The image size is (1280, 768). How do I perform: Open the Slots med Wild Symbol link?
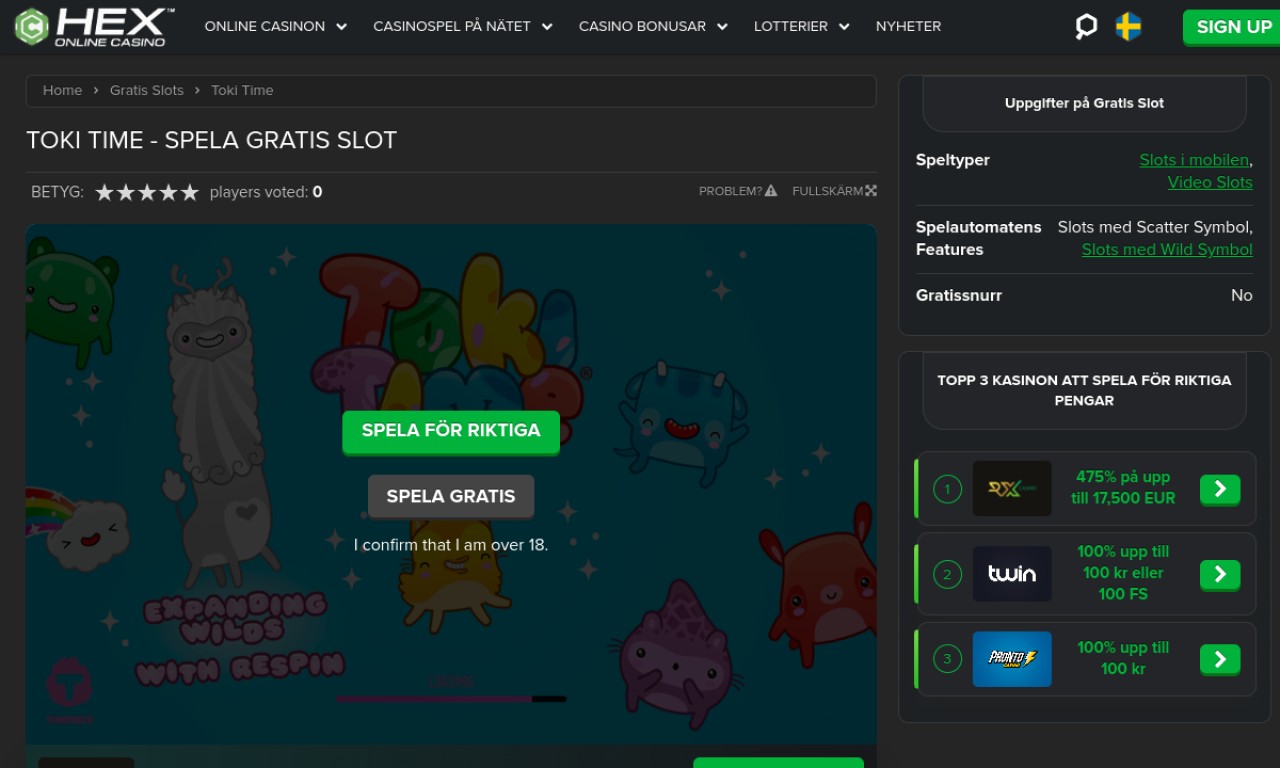pos(1167,249)
